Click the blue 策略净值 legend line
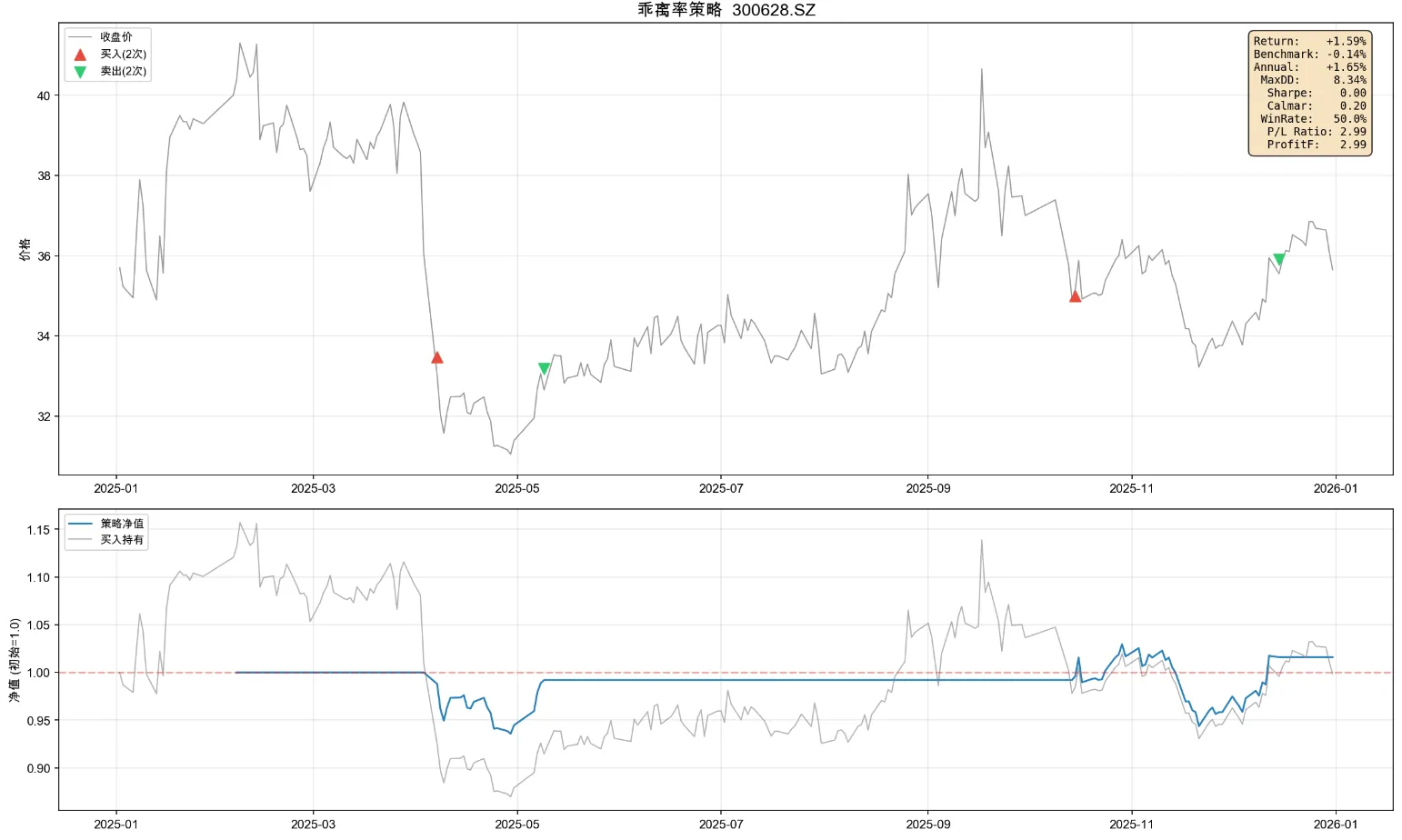Screen dimensions: 1402x840 point(80,524)
